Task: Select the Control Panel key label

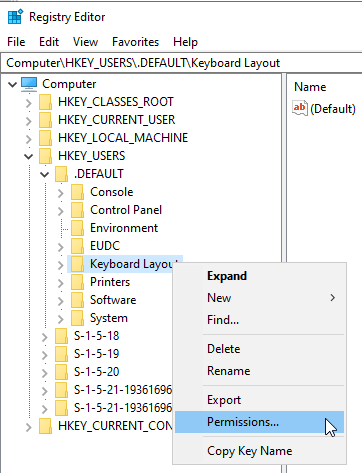Action: click(x=126, y=210)
